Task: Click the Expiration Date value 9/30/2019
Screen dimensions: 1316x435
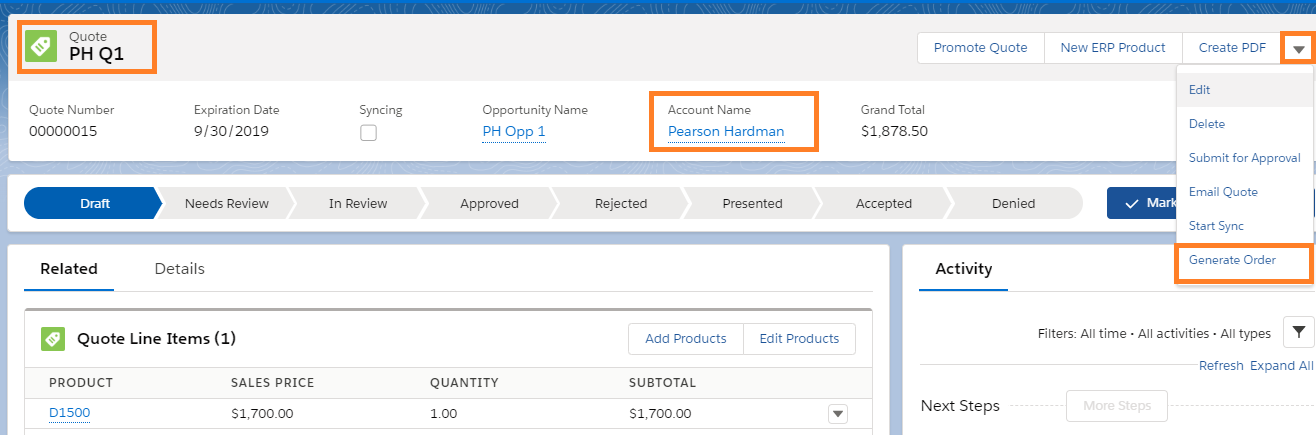Action: click(x=231, y=131)
